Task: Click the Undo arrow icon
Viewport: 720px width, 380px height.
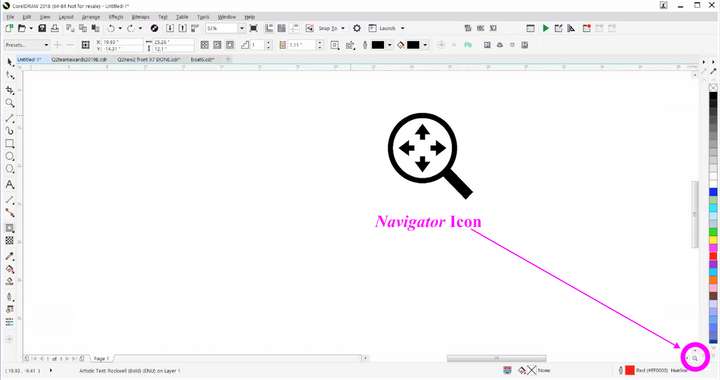Action: point(112,28)
